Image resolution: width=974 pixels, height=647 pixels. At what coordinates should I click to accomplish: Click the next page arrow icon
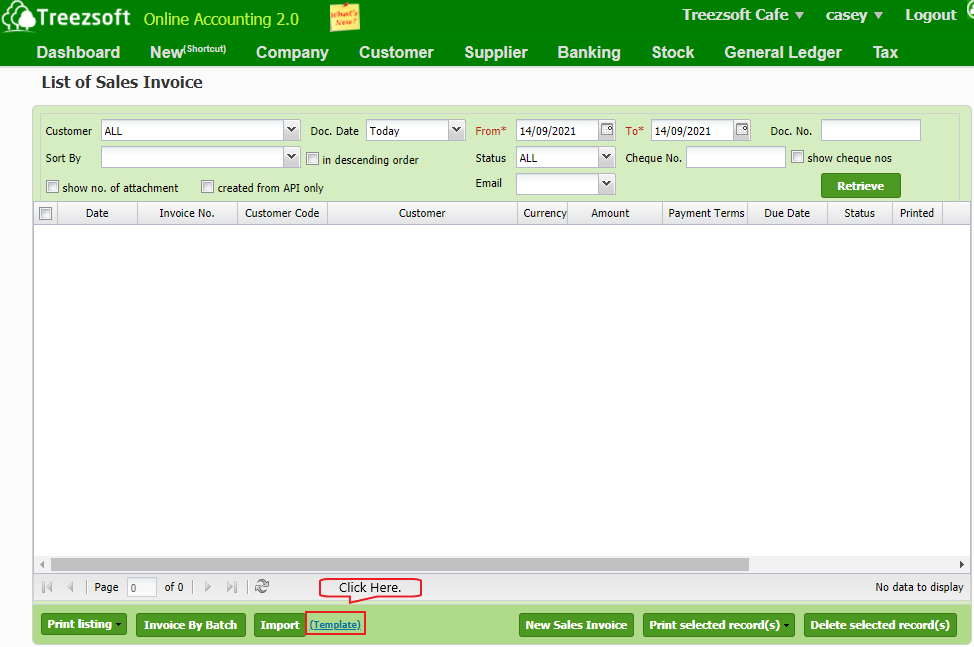pyautogui.click(x=208, y=587)
